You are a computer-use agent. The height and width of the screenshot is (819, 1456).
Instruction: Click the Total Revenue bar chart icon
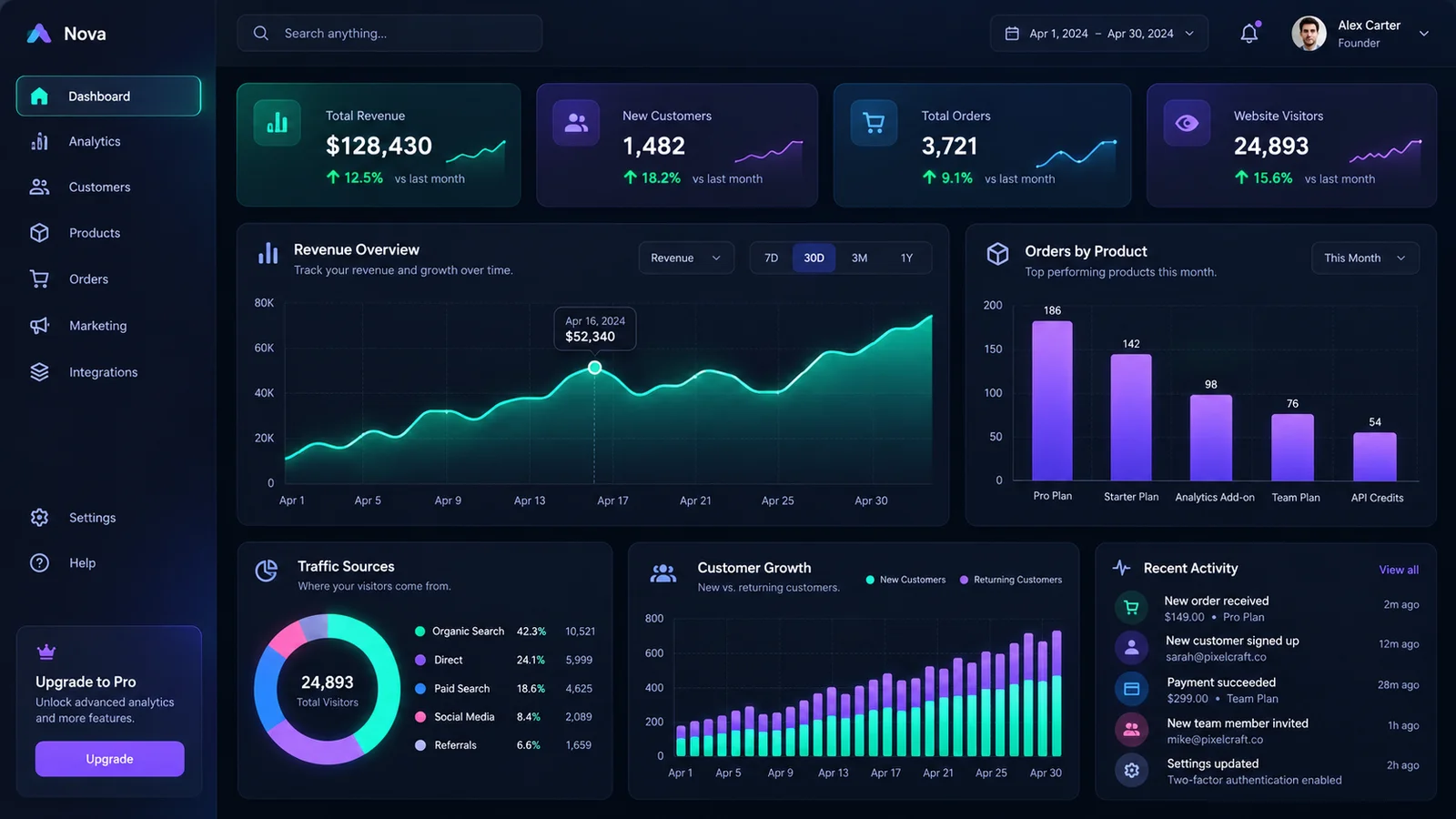point(278,123)
